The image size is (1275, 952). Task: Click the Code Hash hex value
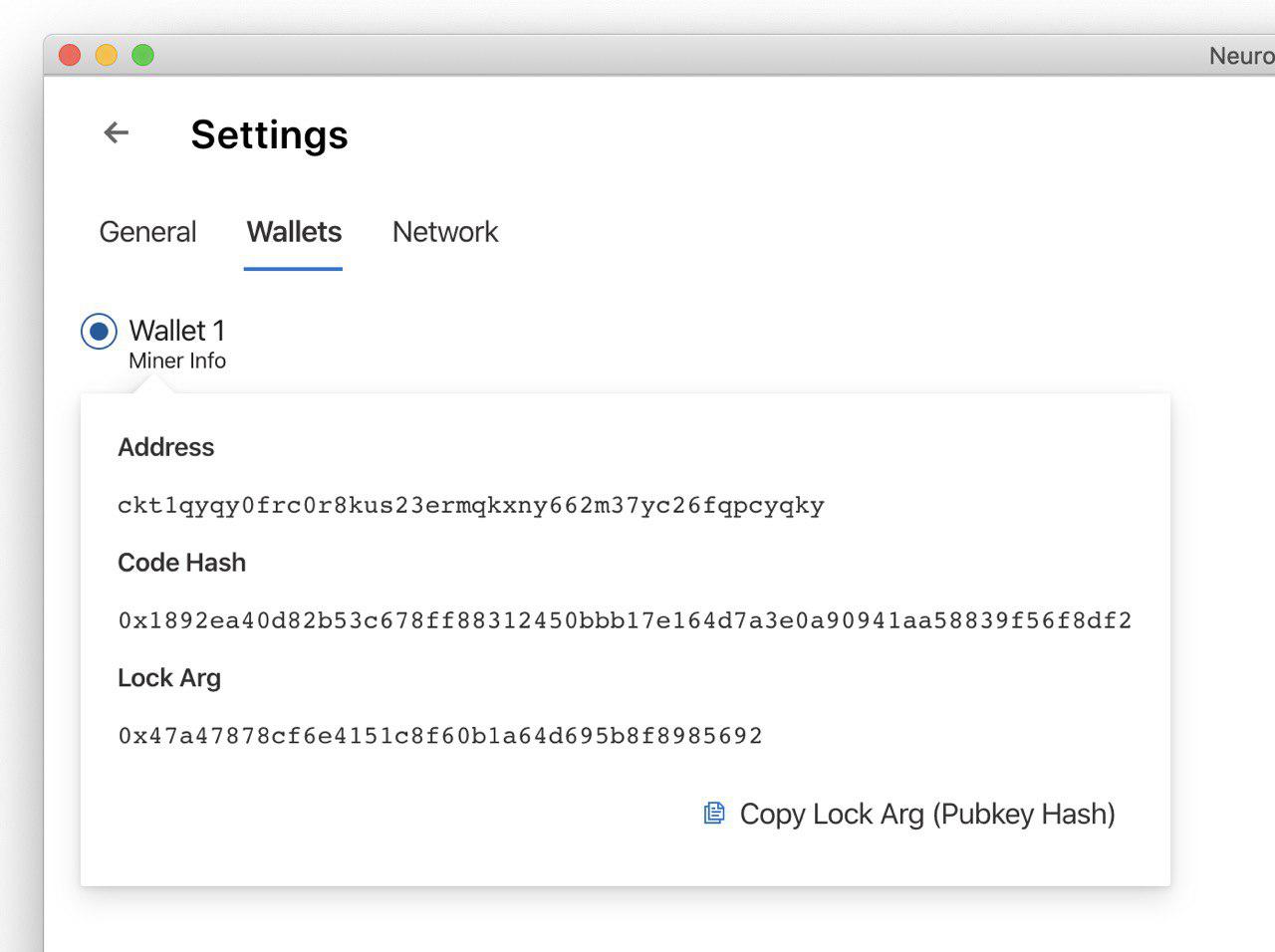625,620
